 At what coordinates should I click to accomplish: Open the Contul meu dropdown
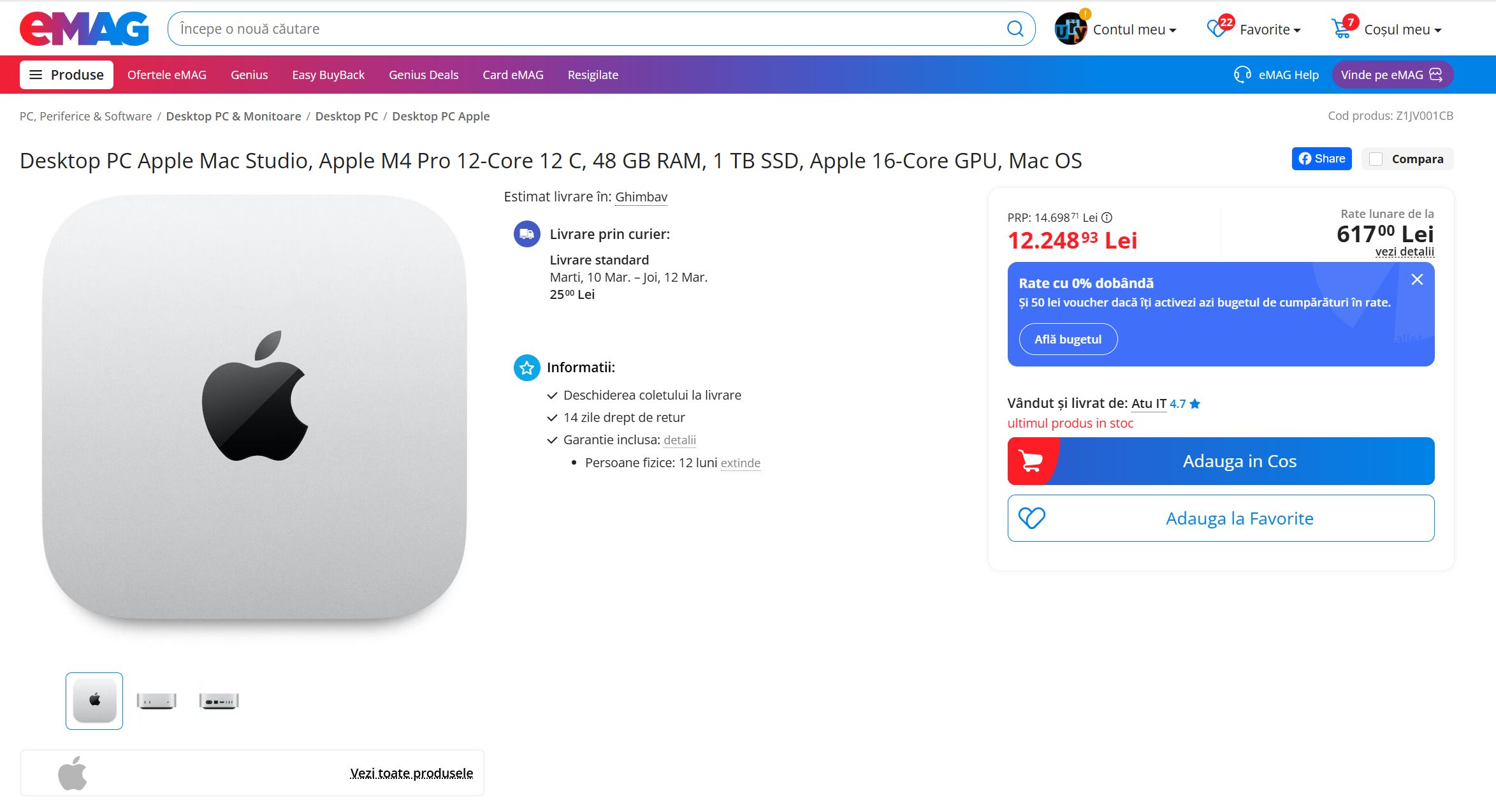pos(1135,29)
